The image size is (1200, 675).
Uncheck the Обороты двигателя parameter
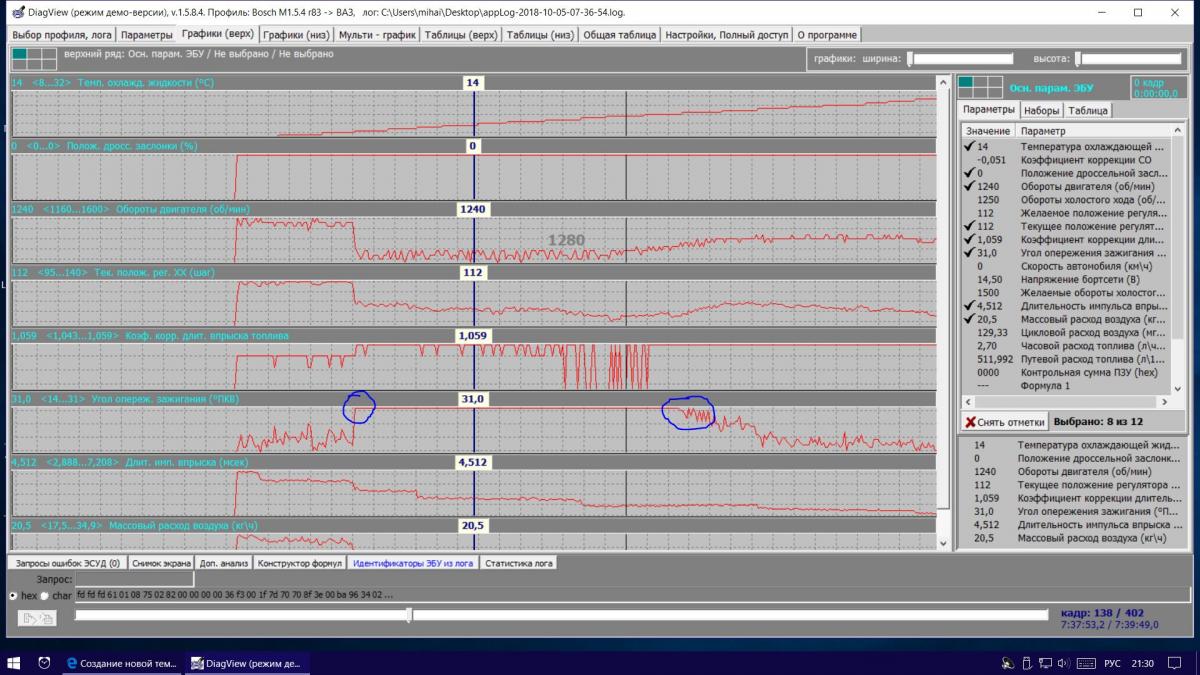pos(968,186)
